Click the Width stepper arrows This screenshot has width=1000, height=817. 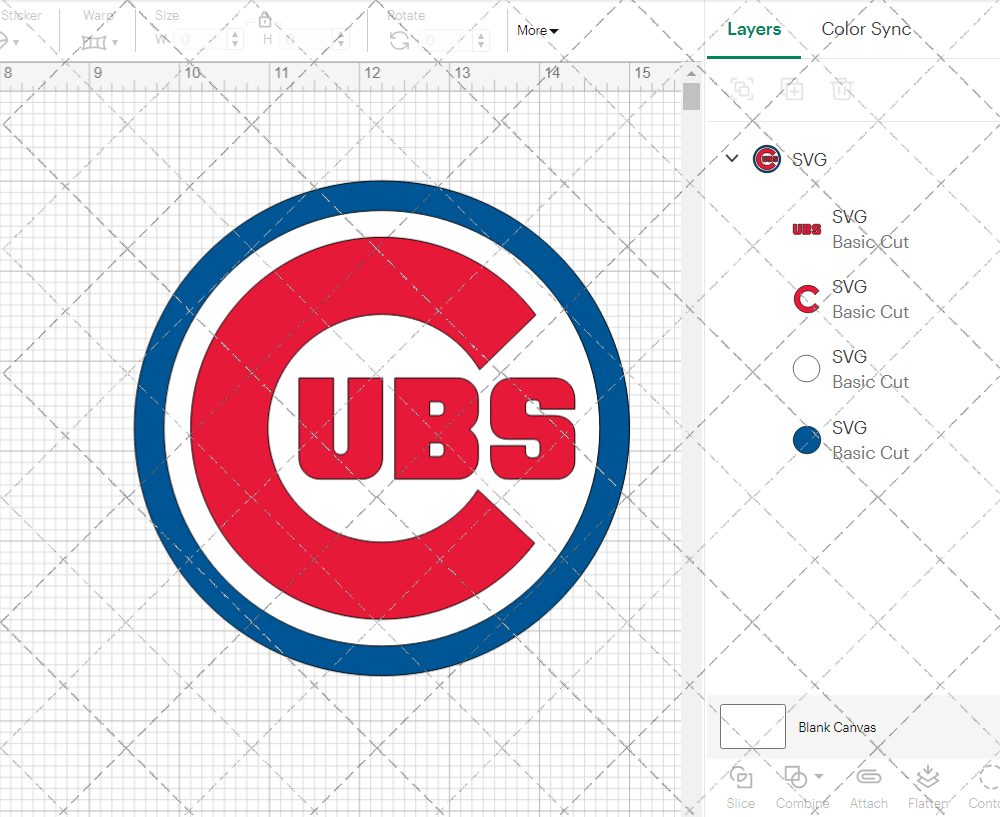[x=235, y=40]
